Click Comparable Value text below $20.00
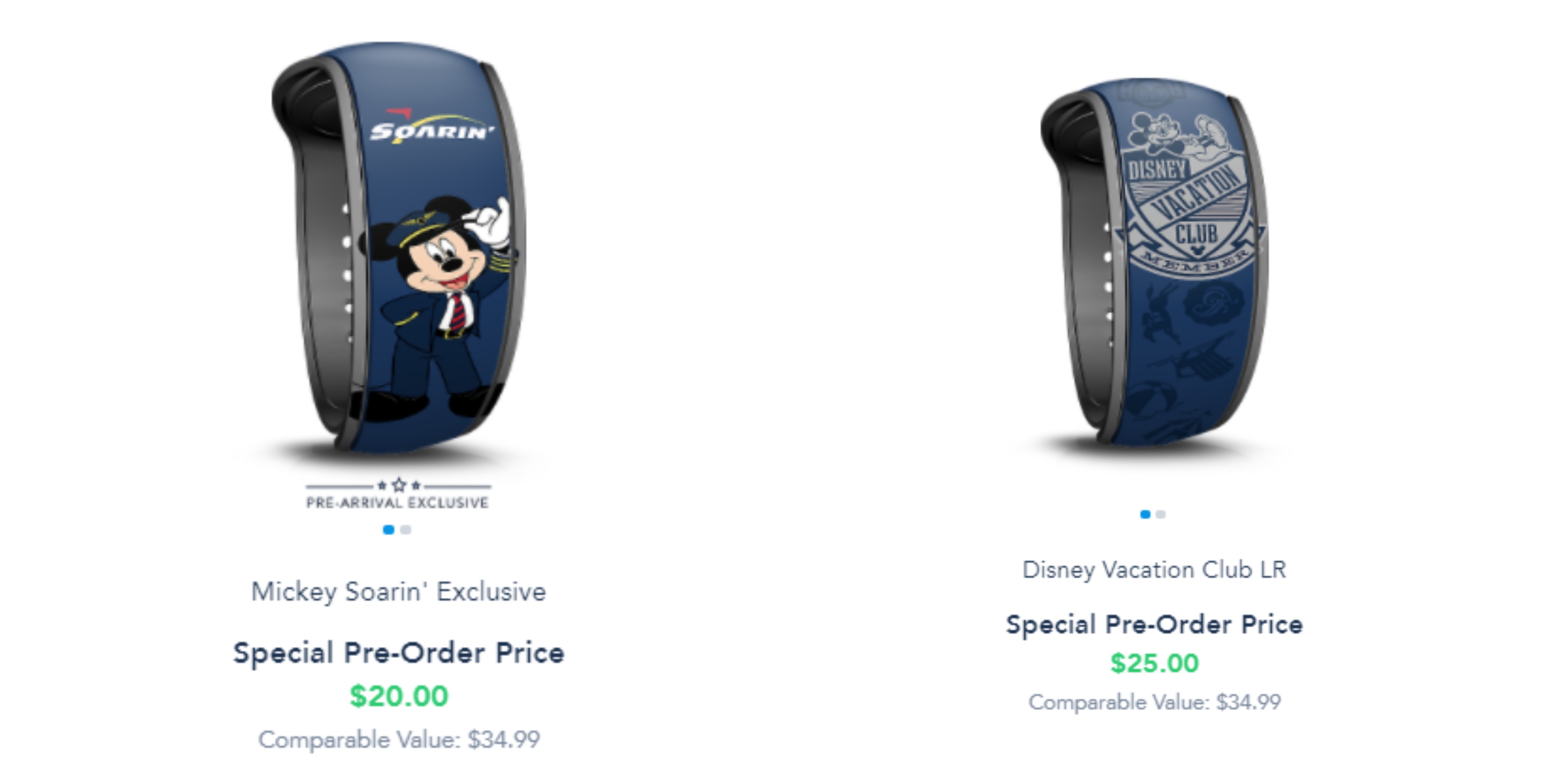The width and height of the screenshot is (1568, 784). 399,739
